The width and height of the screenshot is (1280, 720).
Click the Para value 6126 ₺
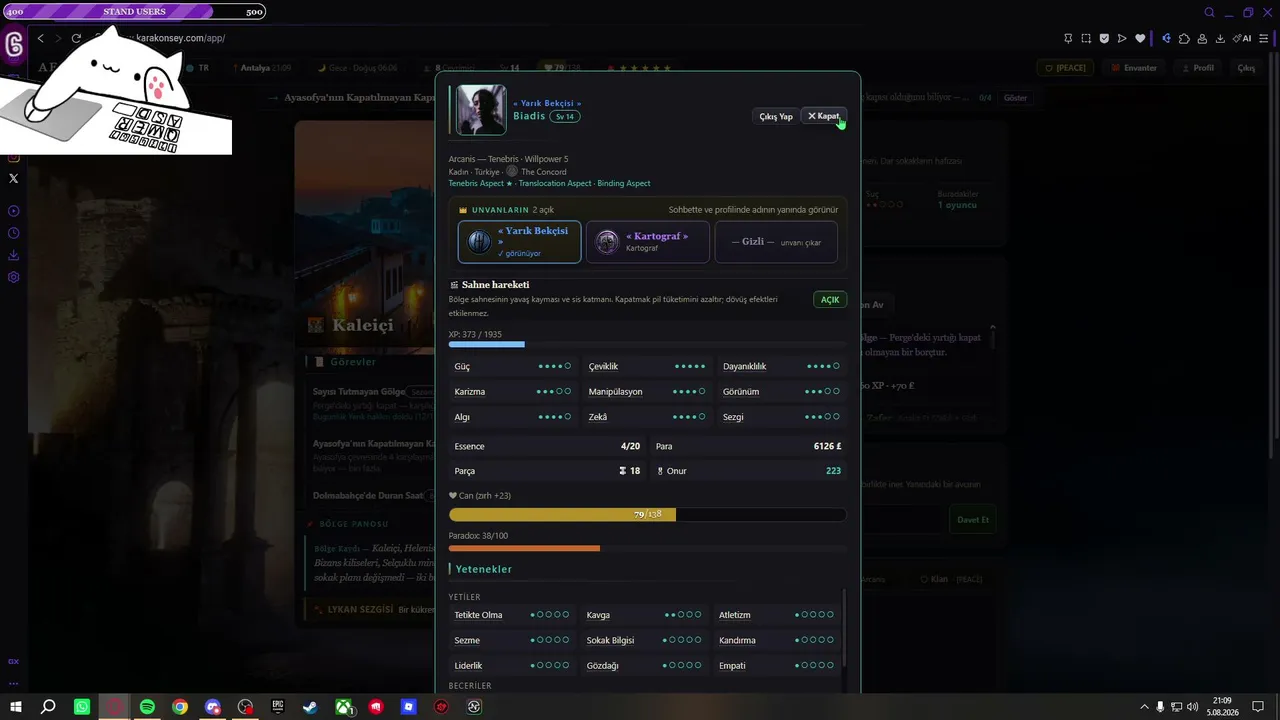827,446
